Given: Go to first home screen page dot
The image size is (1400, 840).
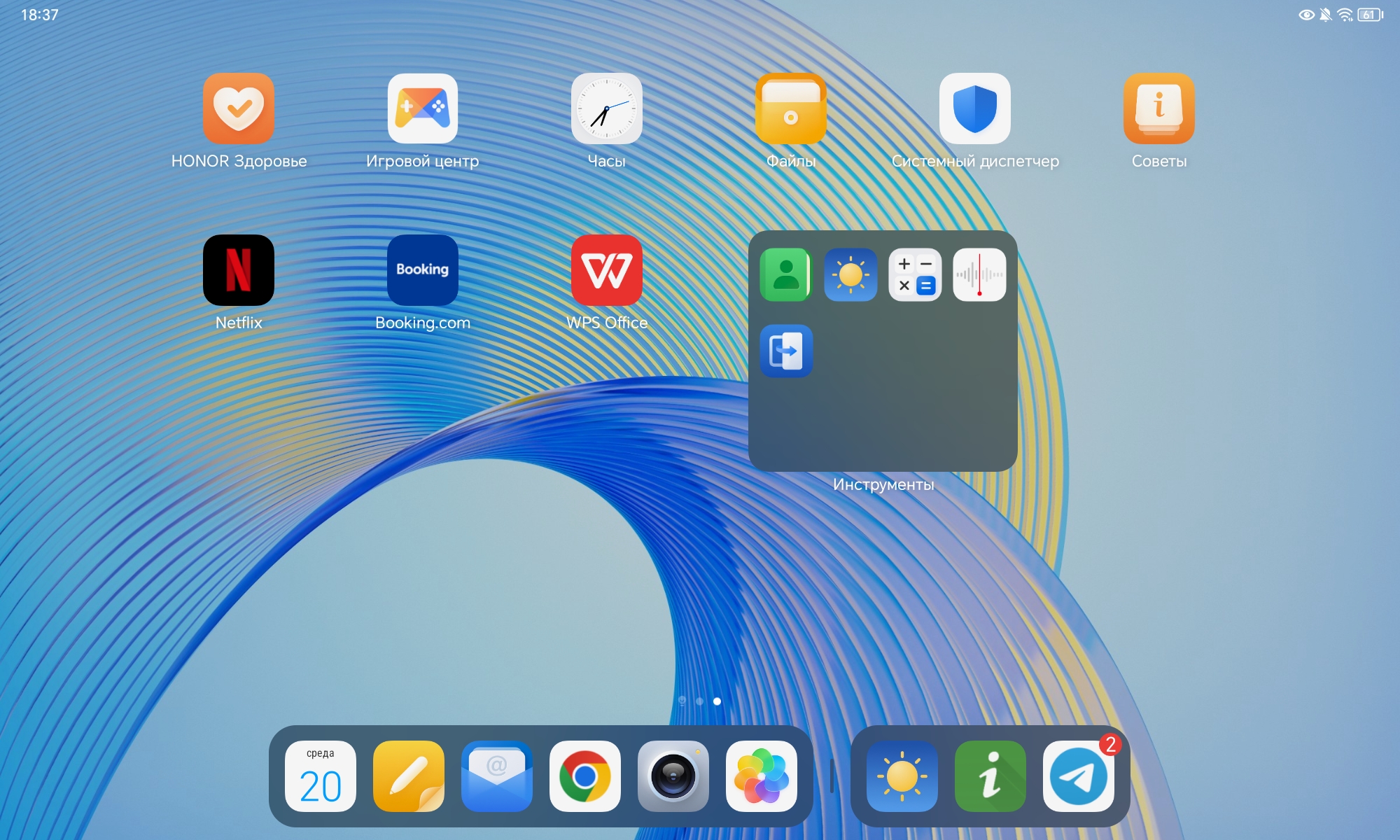Looking at the screenshot, I should (682, 701).
